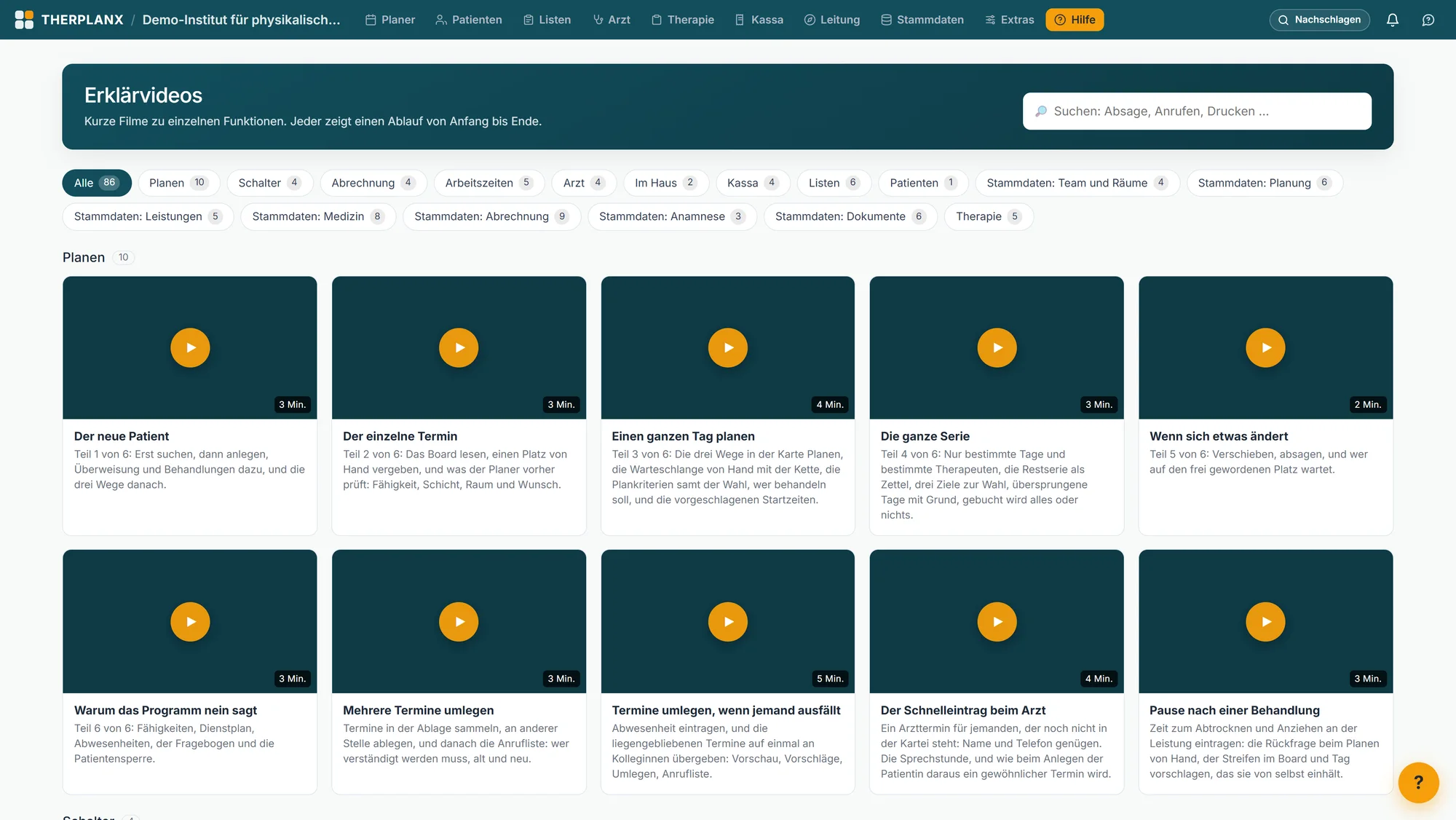Play the 'Einen ganzen Tag planen' video
1456x820 pixels.
(728, 347)
